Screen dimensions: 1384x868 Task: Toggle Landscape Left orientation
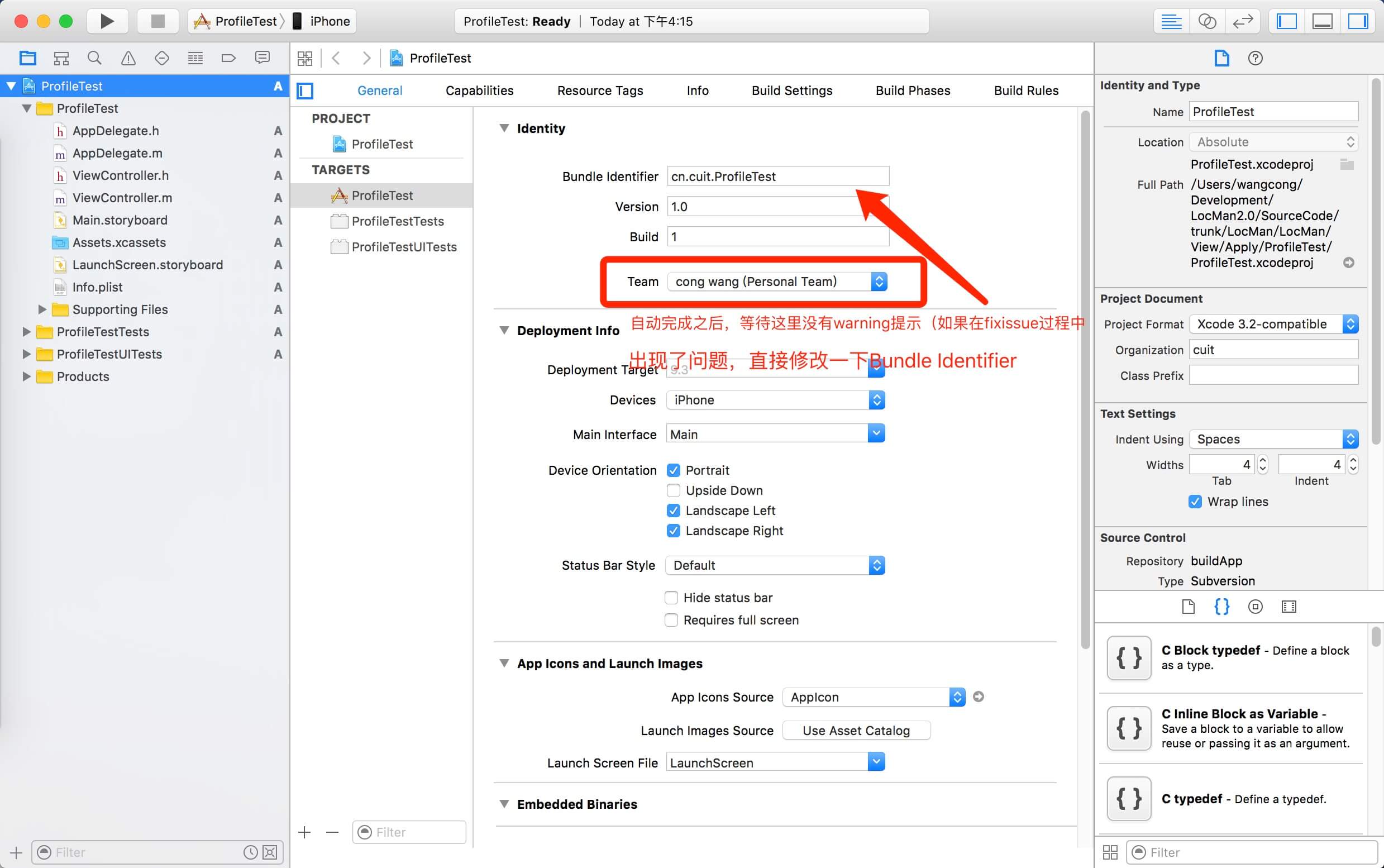coord(674,511)
